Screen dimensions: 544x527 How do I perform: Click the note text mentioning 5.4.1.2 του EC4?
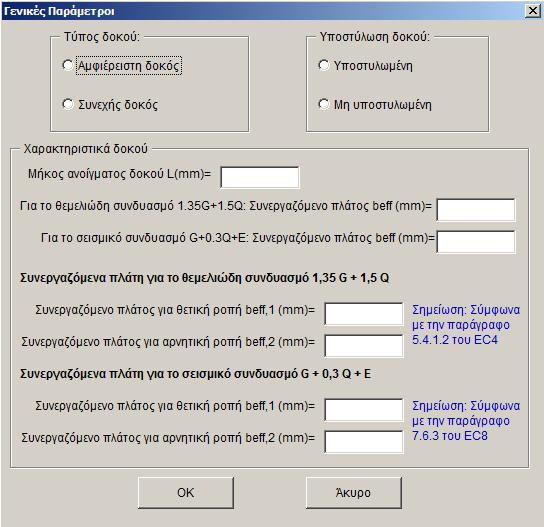466,325
